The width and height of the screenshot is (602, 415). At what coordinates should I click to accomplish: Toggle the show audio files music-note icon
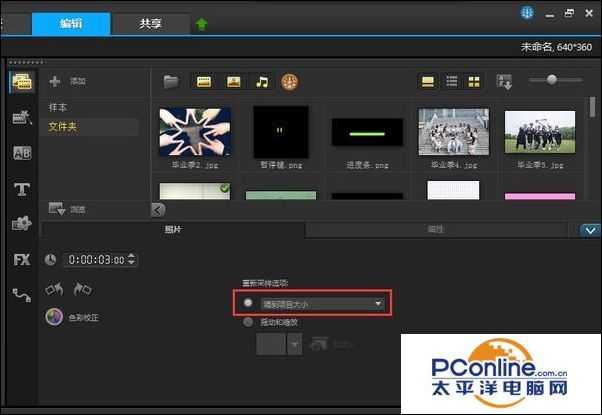tap(262, 81)
